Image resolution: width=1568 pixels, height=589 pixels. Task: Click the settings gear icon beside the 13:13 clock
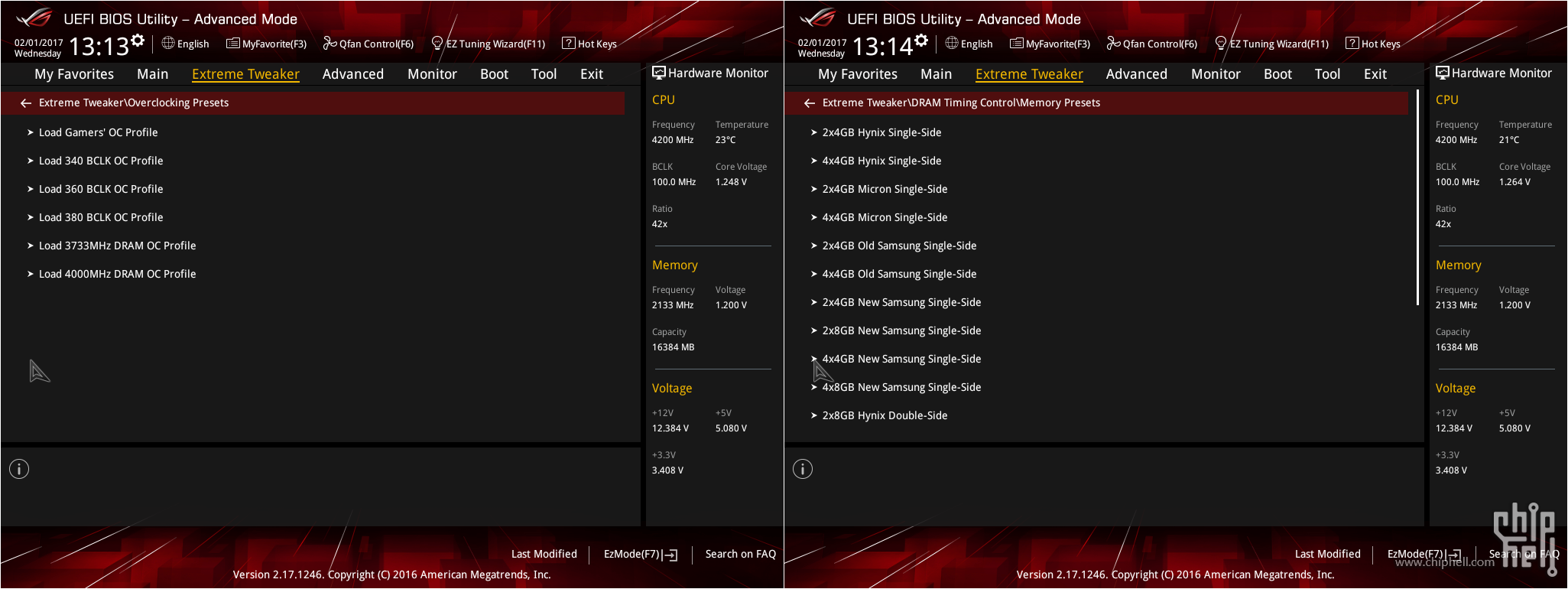[x=138, y=41]
